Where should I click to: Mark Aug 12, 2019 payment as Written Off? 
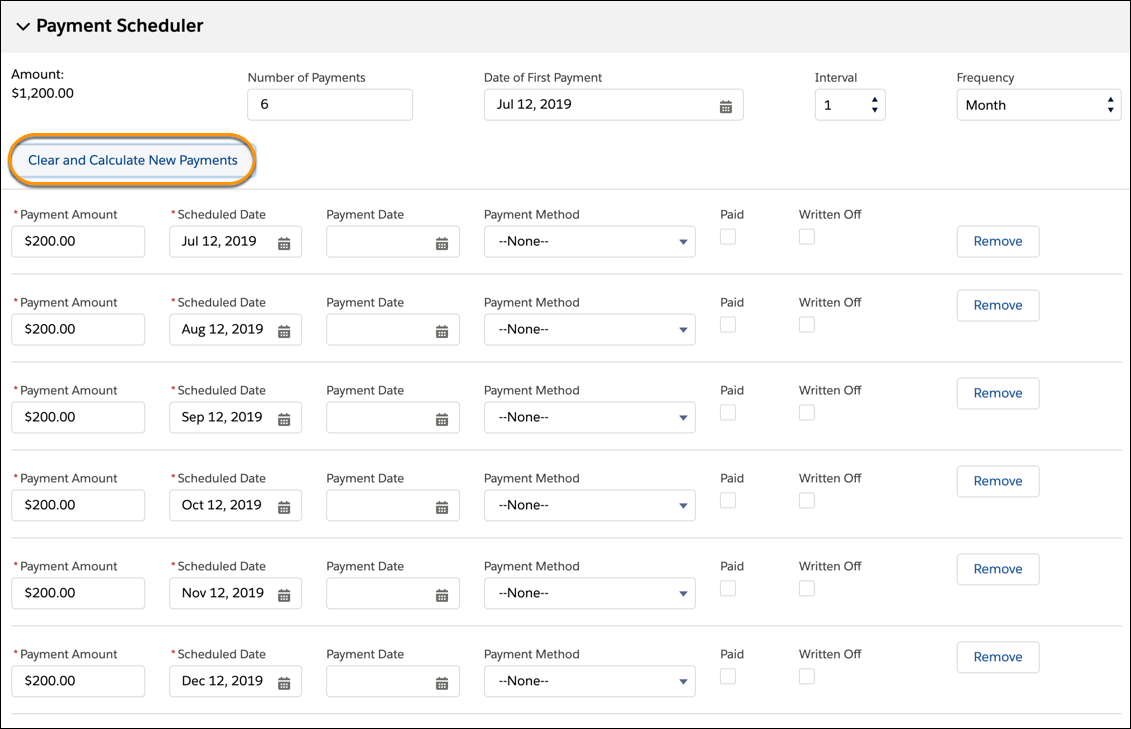807,324
